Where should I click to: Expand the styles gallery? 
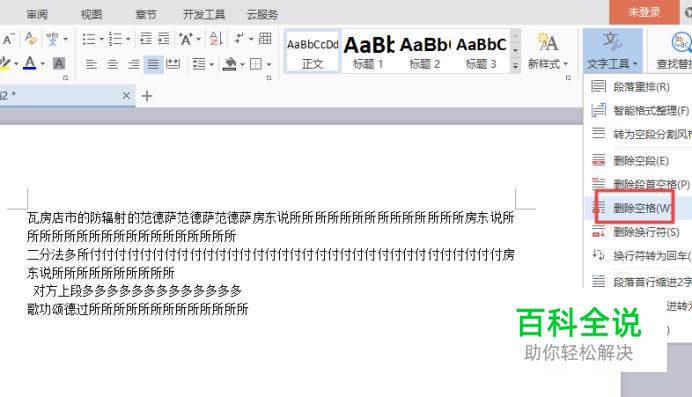(x=515, y=66)
